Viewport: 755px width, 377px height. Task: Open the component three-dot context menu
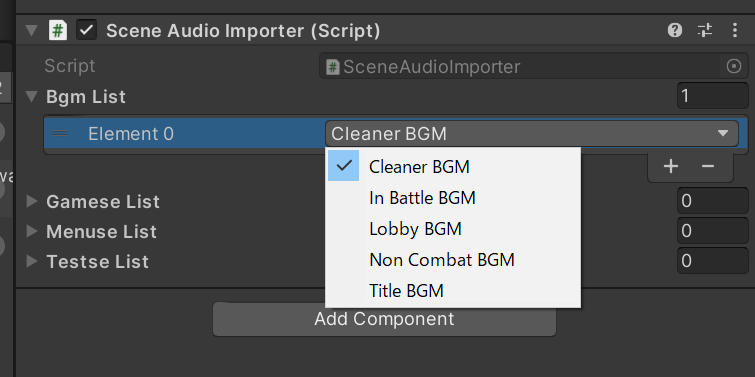(x=735, y=30)
